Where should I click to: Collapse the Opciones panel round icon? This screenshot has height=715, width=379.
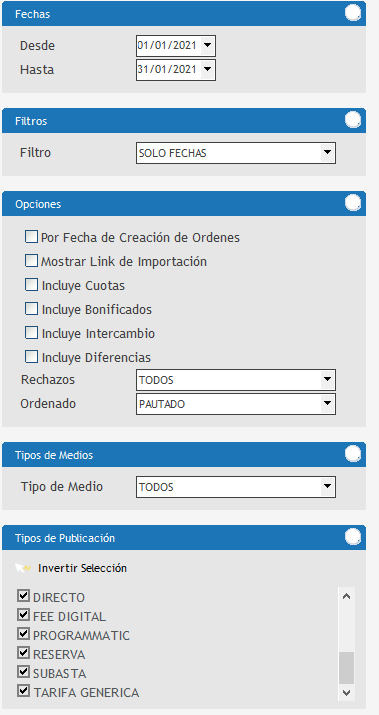coord(353,203)
